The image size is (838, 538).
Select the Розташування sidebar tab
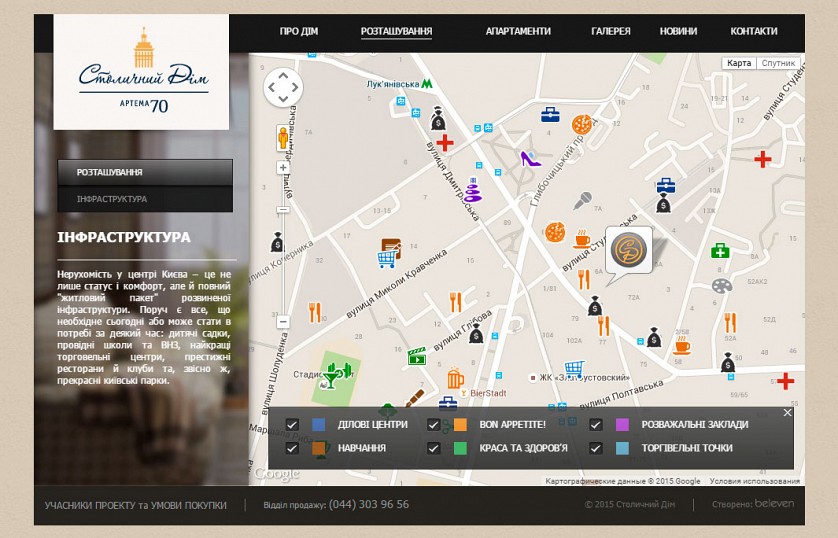[x=145, y=172]
